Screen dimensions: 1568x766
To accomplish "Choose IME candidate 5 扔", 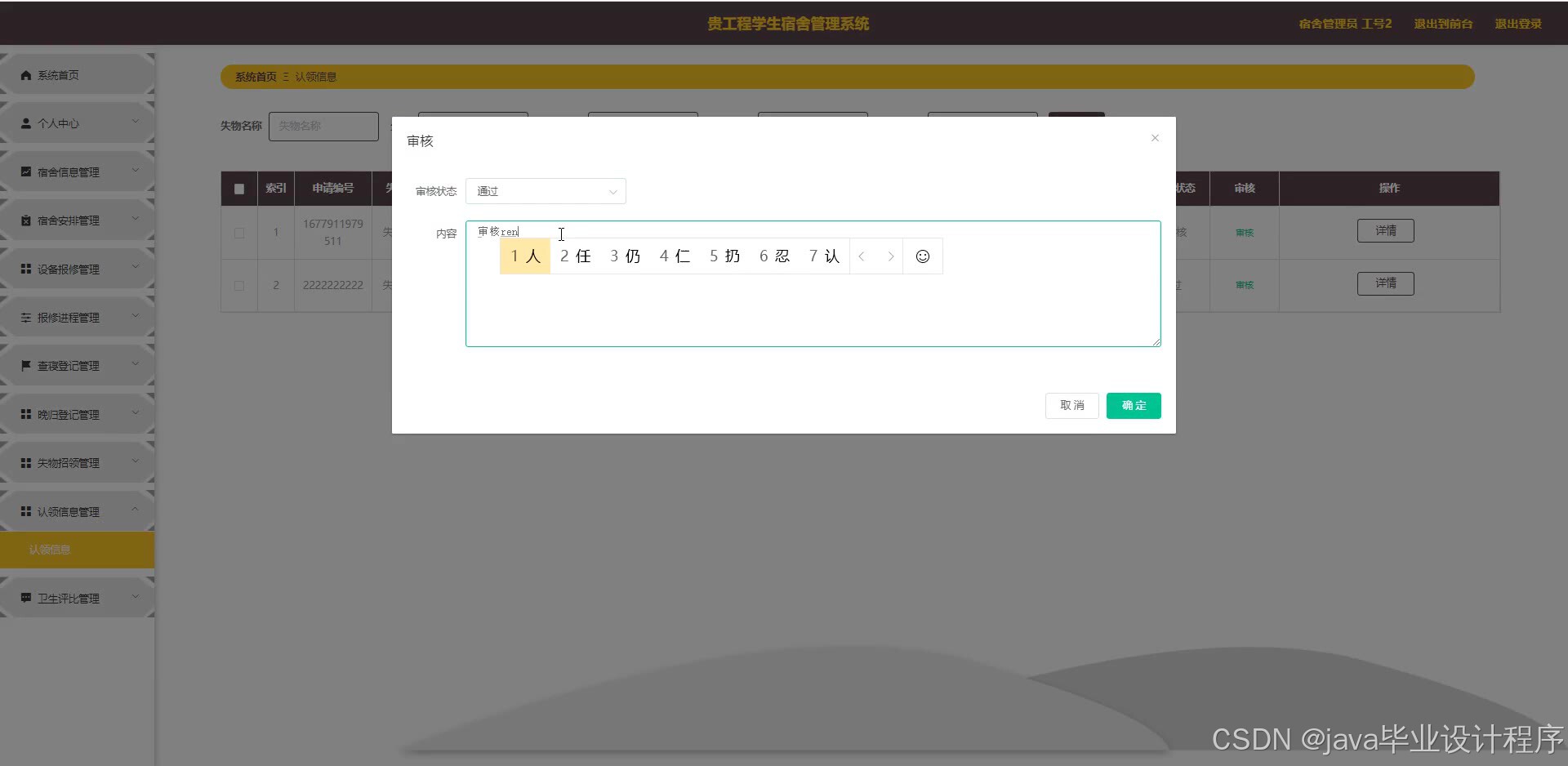I will tap(724, 256).
